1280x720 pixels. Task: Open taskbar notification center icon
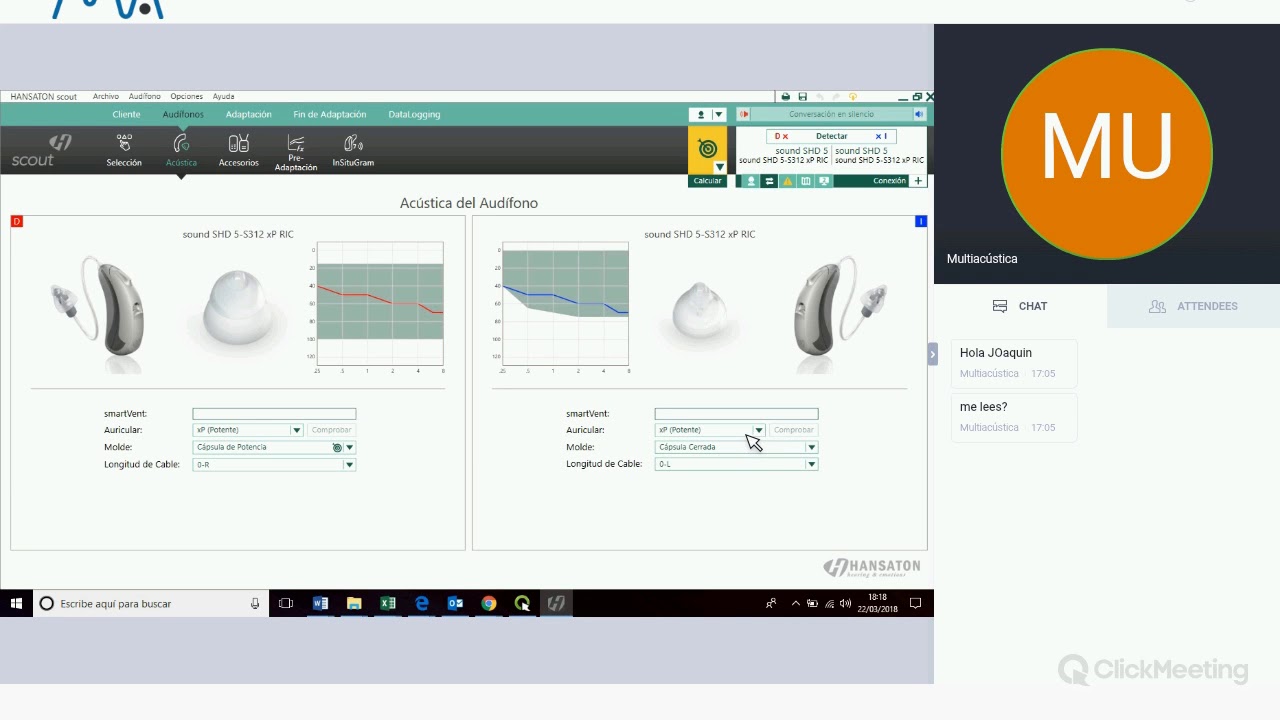[x=915, y=603]
